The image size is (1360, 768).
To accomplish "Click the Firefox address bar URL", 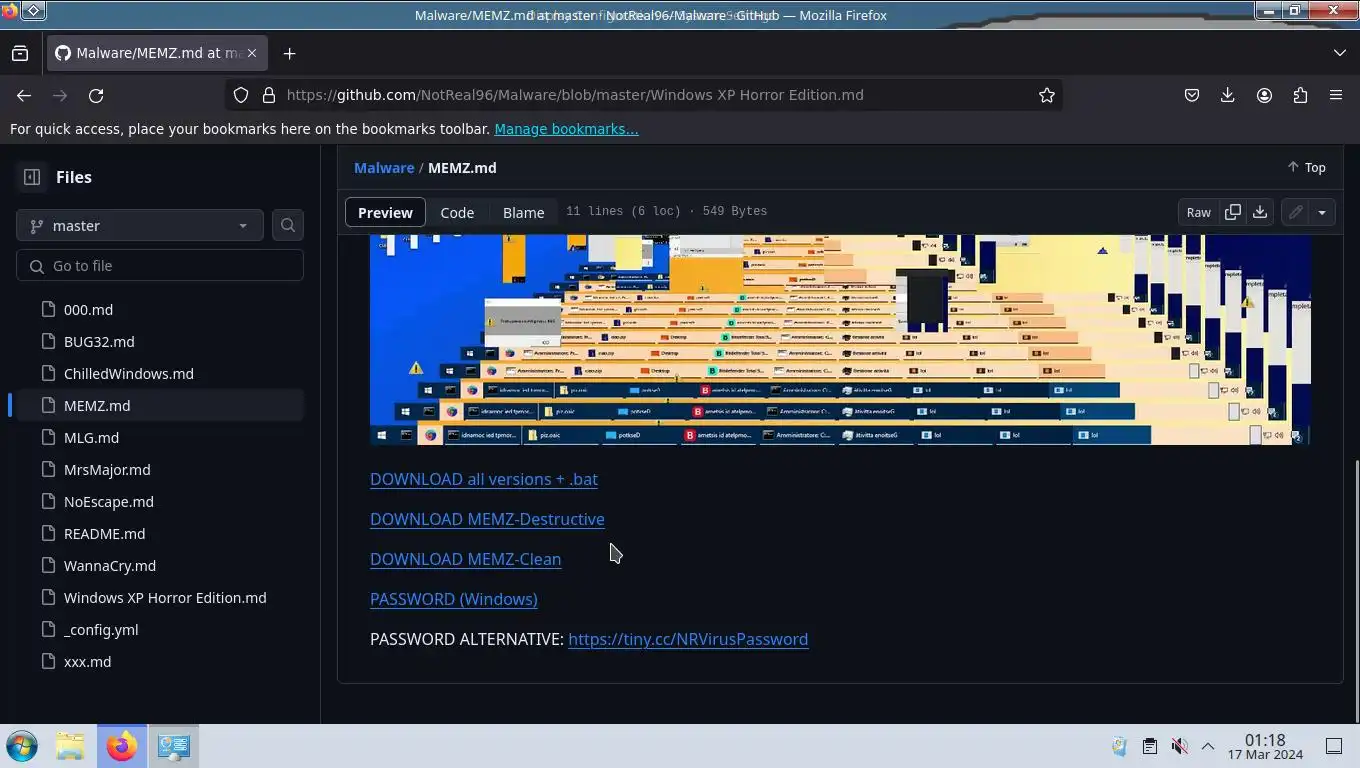I will (x=575, y=95).
